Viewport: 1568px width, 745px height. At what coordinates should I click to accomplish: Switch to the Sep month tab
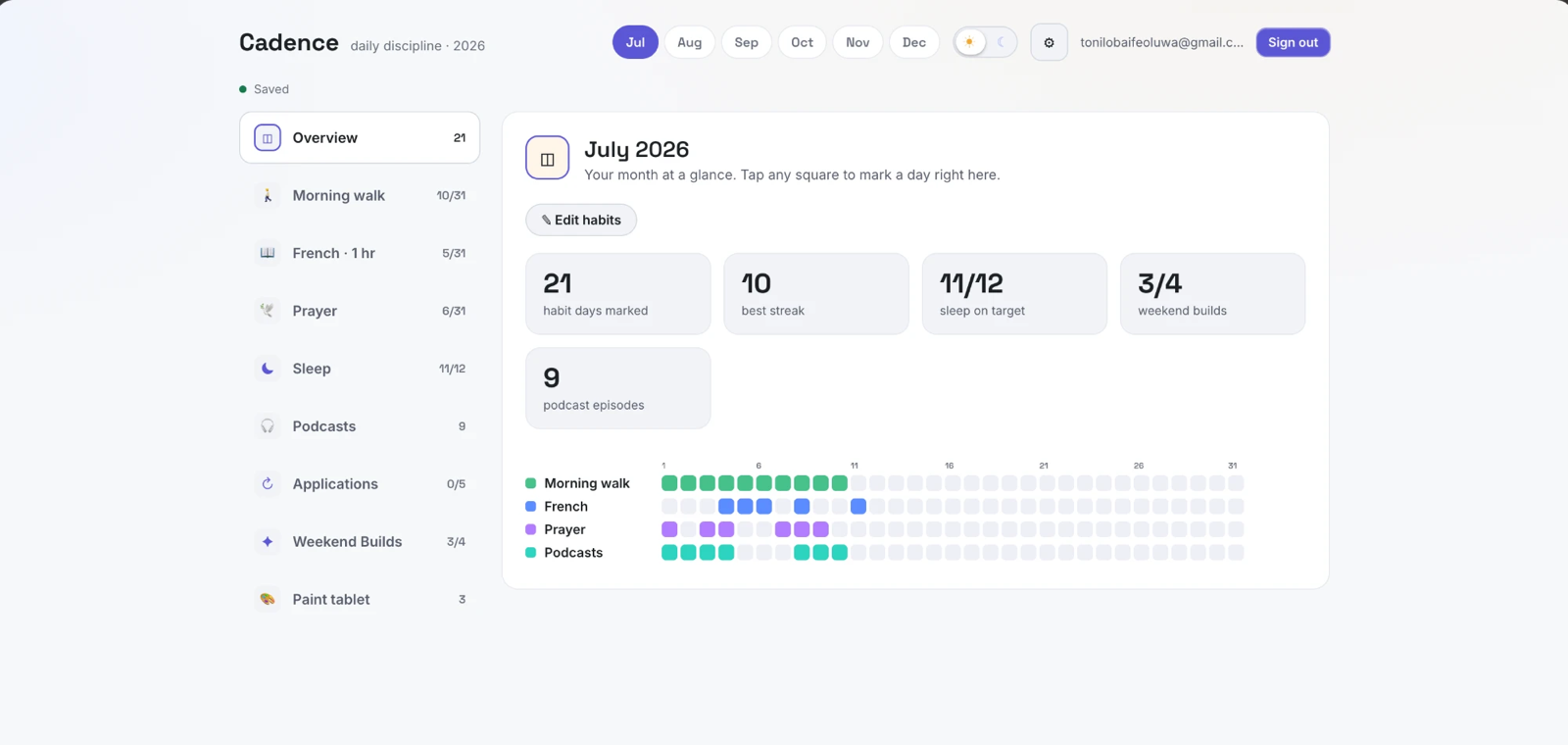[747, 42]
